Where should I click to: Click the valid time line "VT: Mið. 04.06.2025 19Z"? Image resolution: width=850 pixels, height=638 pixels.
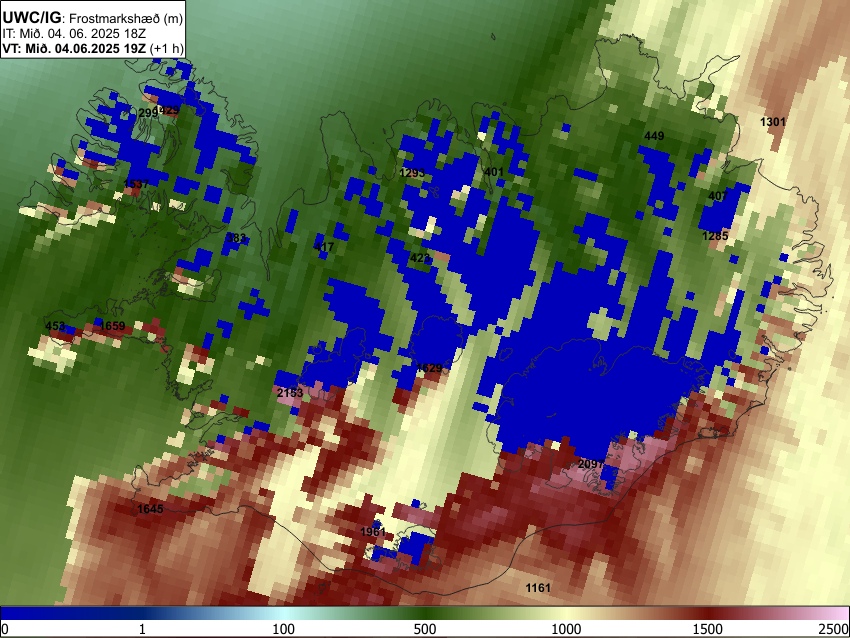[x=74, y=48]
